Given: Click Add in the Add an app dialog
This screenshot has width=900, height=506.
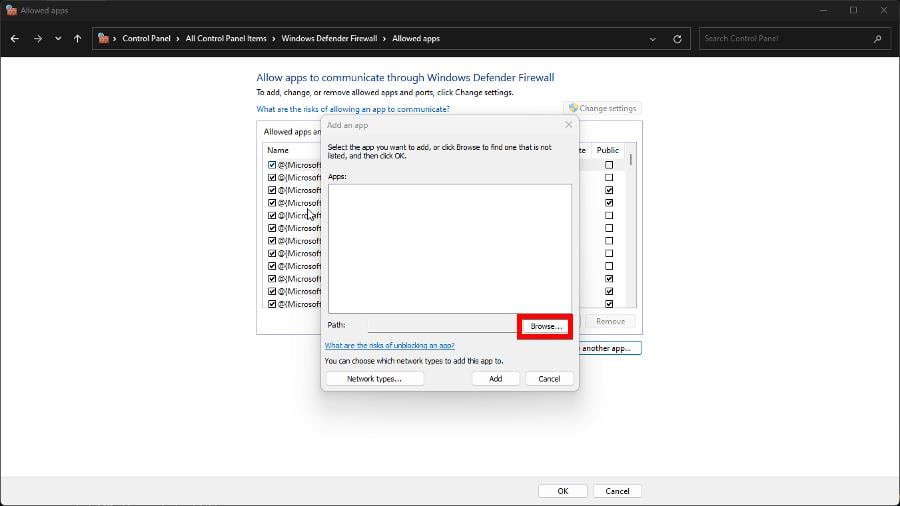Looking at the screenshot, I should (x=495, y=379).
